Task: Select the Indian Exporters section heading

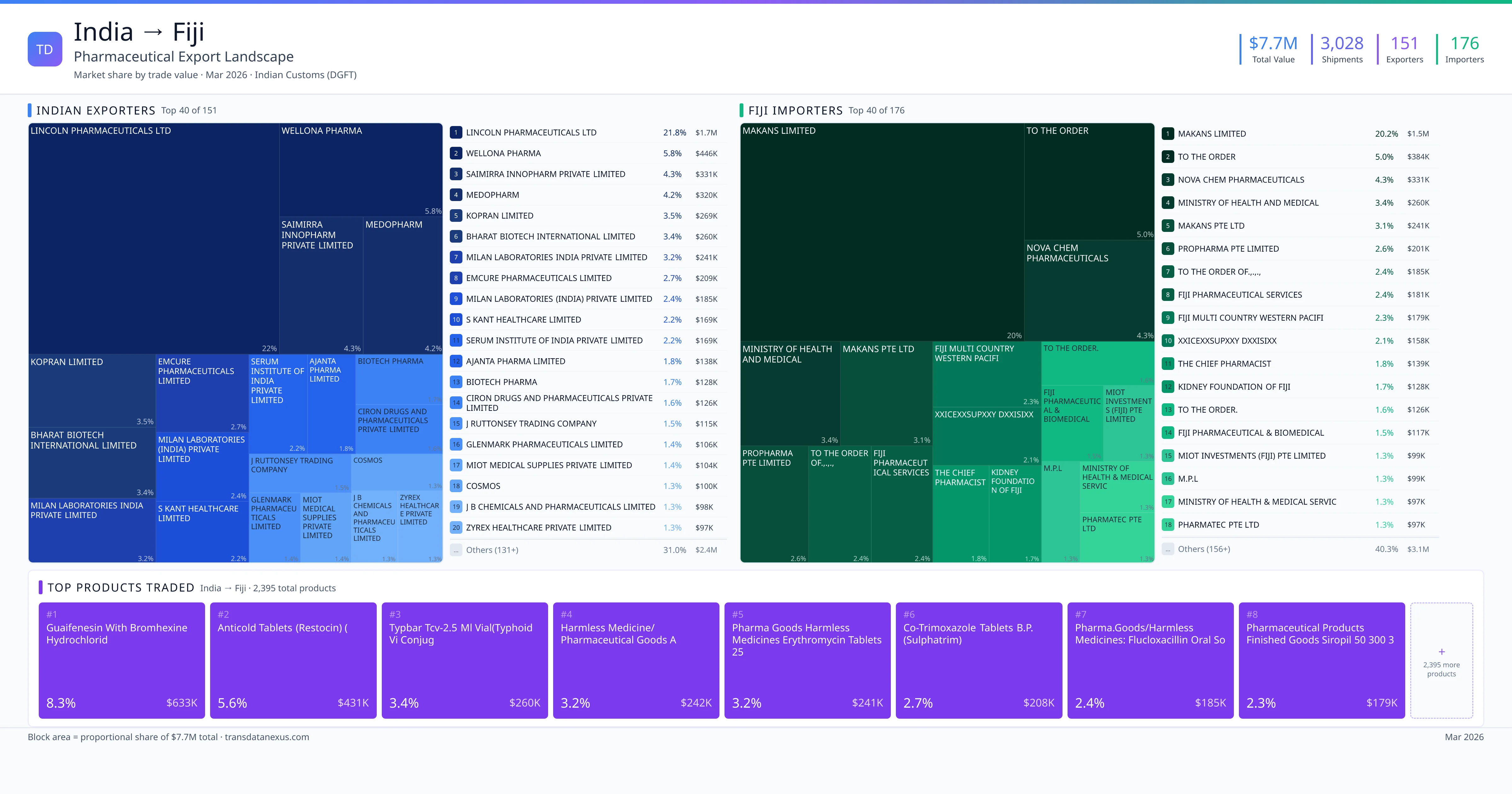Action: [96, 110]
